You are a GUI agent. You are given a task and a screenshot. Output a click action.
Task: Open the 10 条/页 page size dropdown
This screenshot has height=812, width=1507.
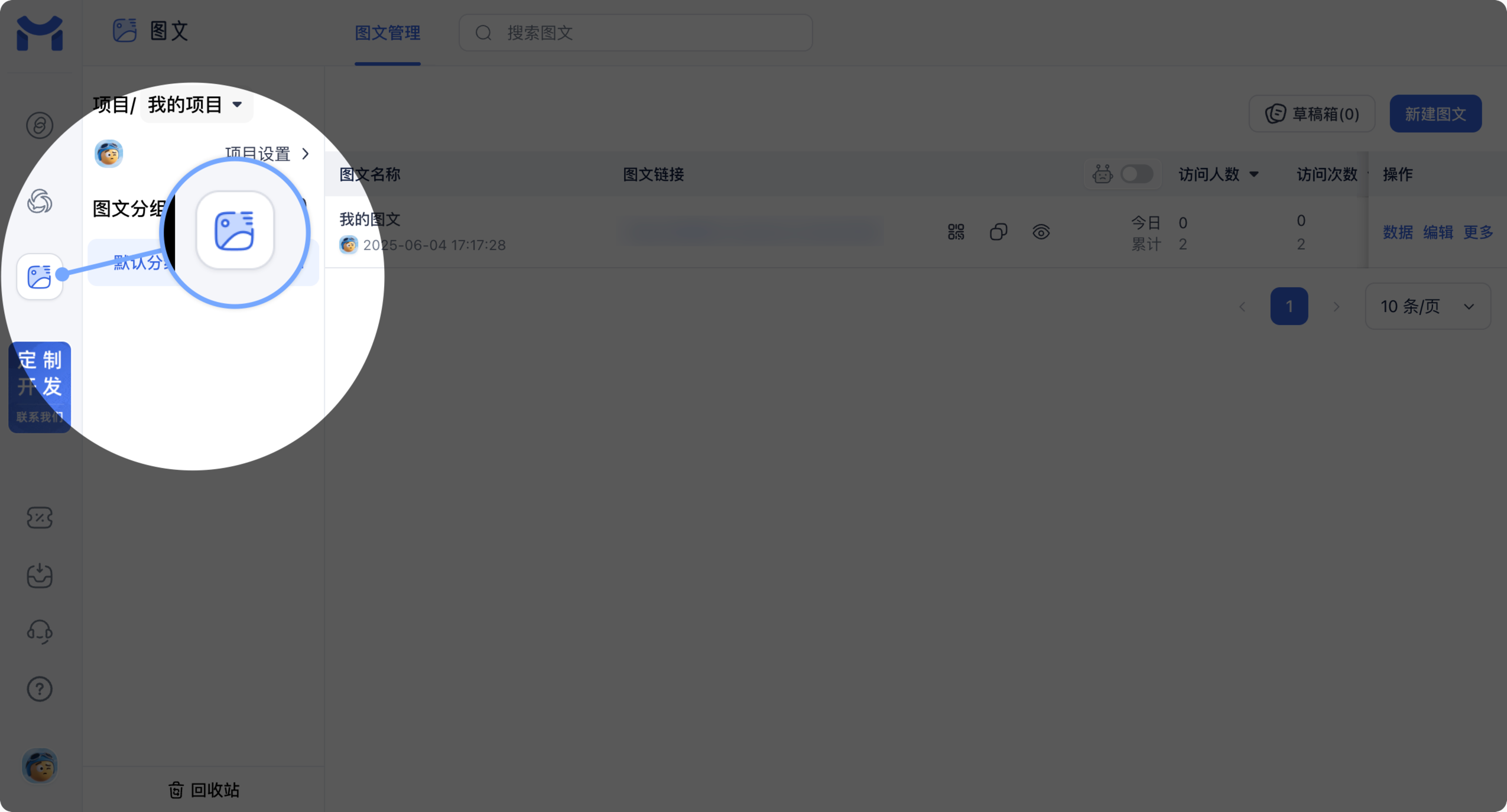(1427, 306)
